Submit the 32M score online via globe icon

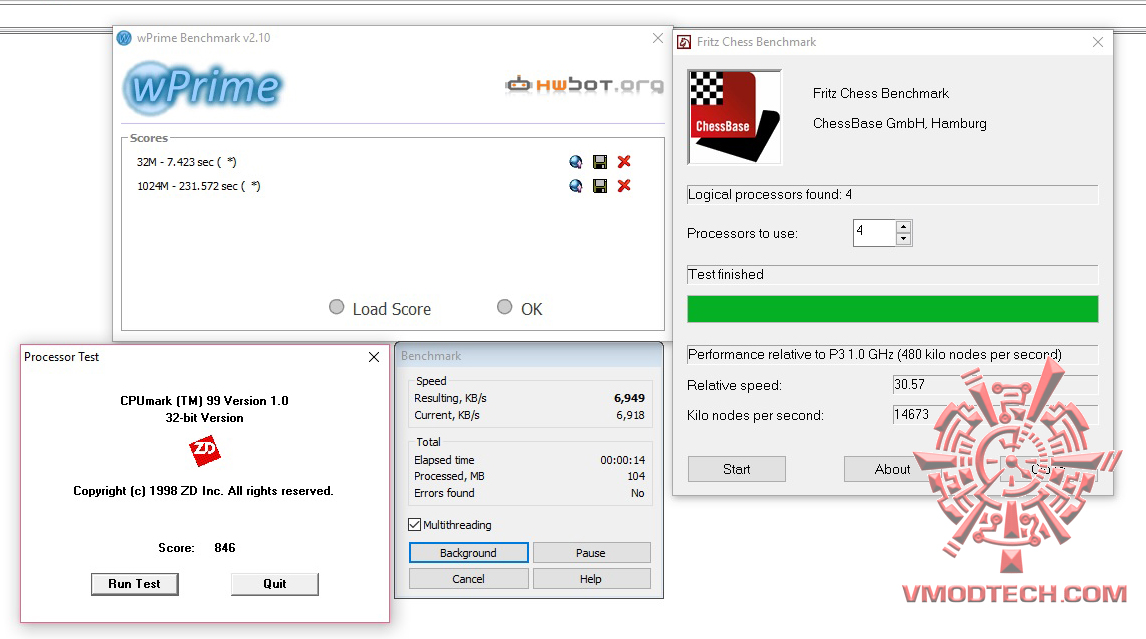[x=576, y=162]
